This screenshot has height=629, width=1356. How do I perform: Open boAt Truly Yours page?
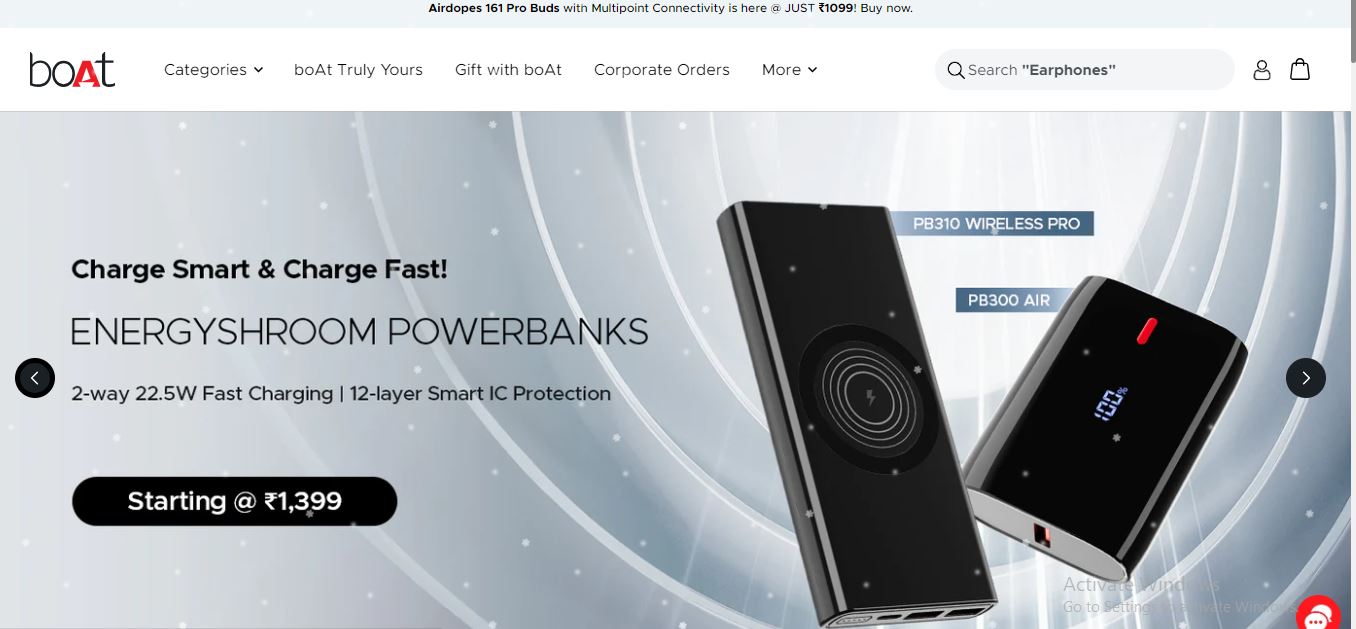pyautogui.click(x=358, y=70)
